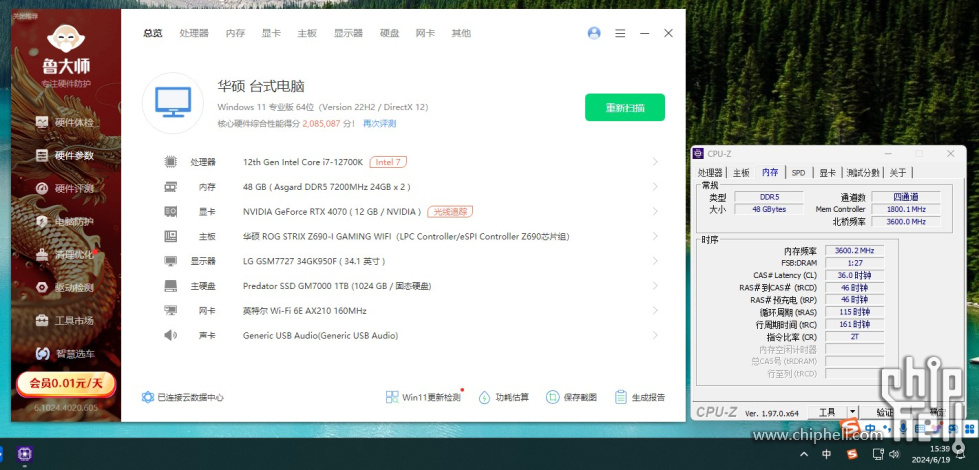Click the Sogou S icon in the tray
Screen dimensions: 979x470
pos(852,454)
